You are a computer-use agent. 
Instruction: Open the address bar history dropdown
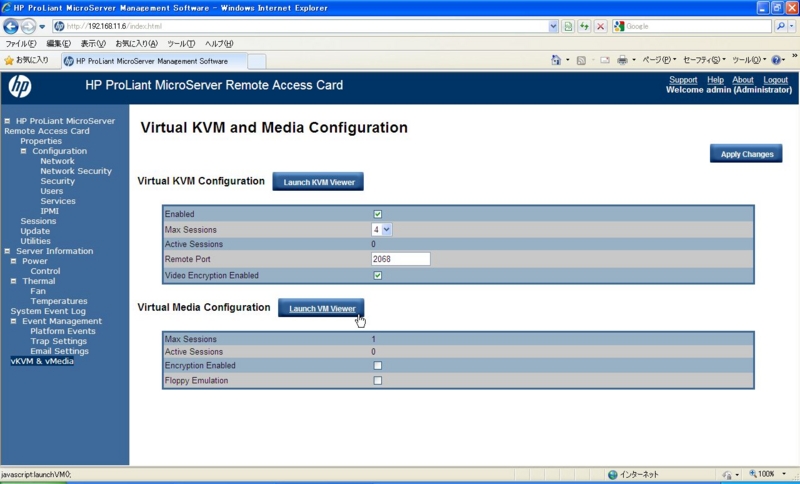pos(554,27)
